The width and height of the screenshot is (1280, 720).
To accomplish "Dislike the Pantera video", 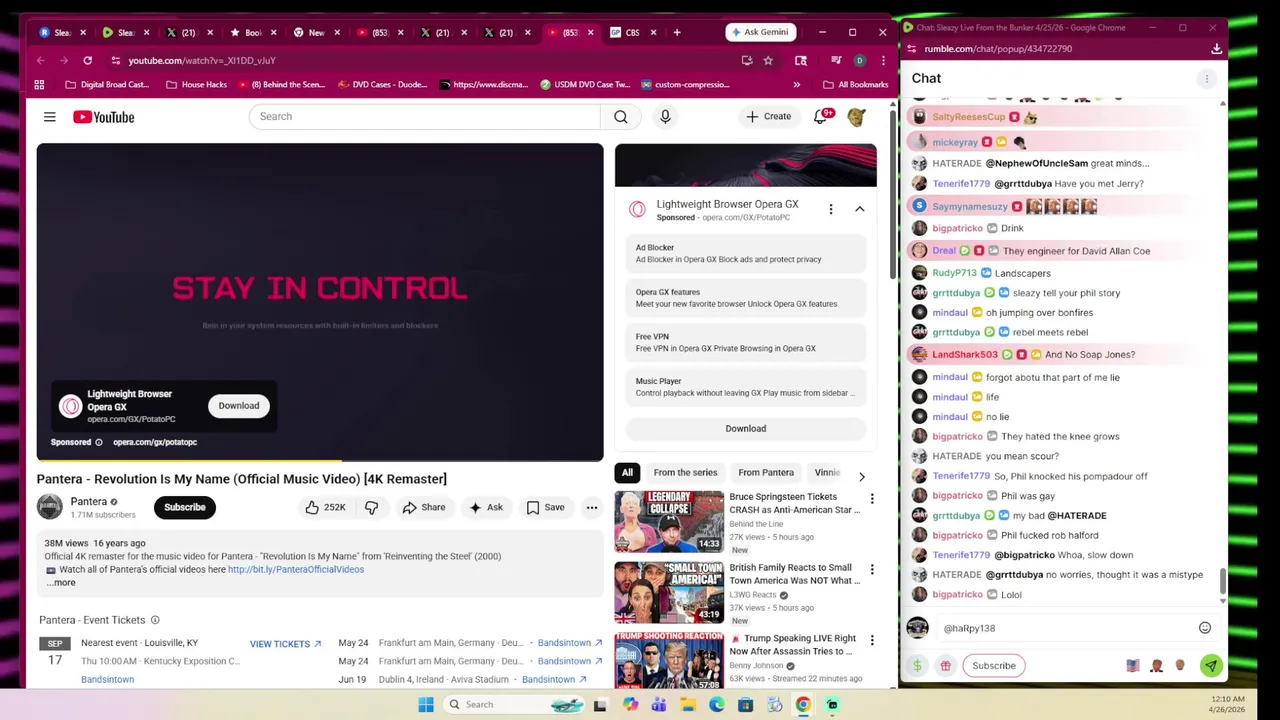I will tap(371, 507).
